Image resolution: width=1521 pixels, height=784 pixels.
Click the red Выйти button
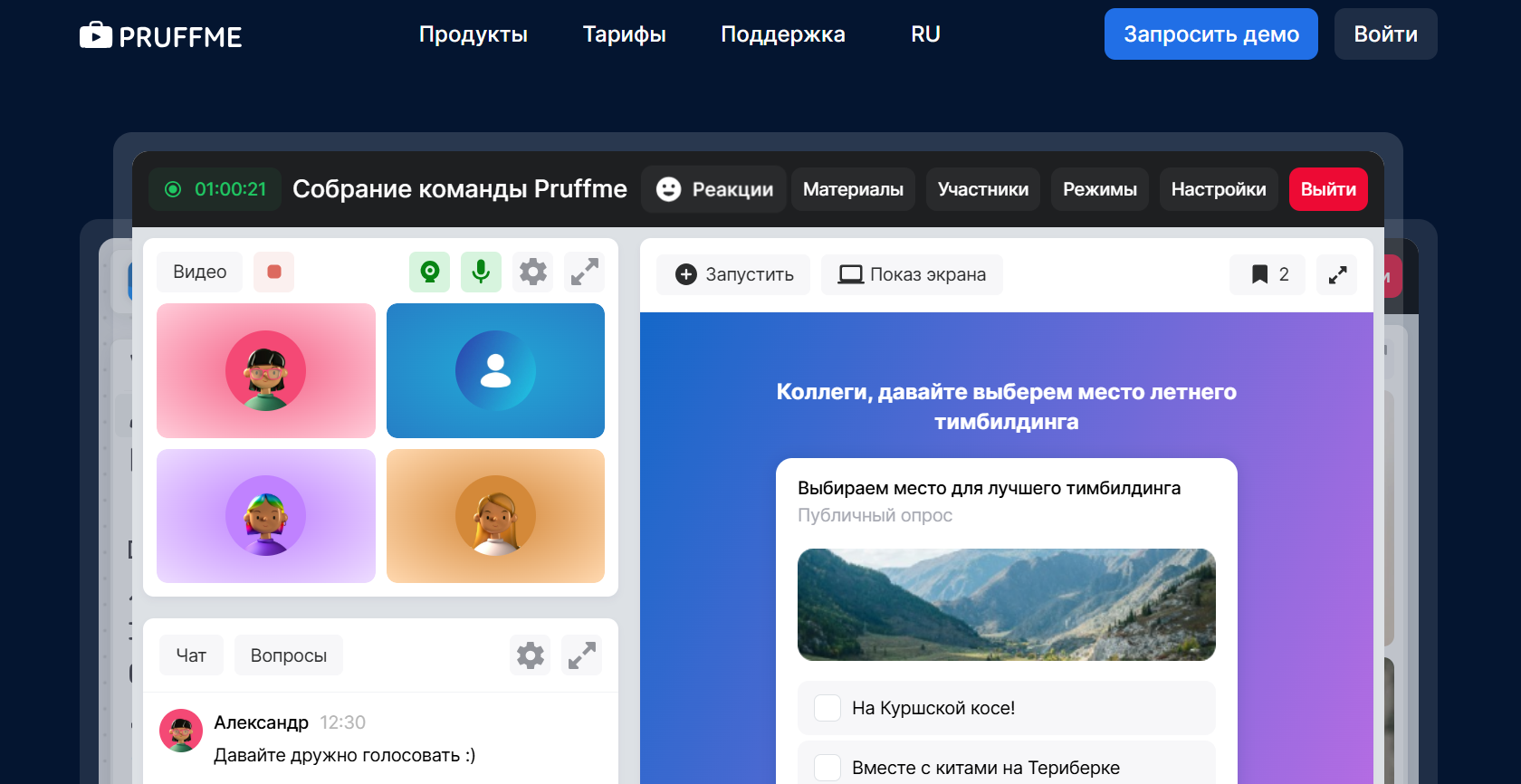1328,189
